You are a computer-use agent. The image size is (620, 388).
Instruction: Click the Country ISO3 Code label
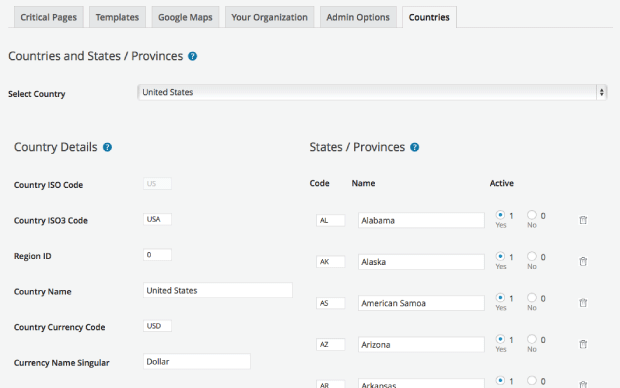51,220
